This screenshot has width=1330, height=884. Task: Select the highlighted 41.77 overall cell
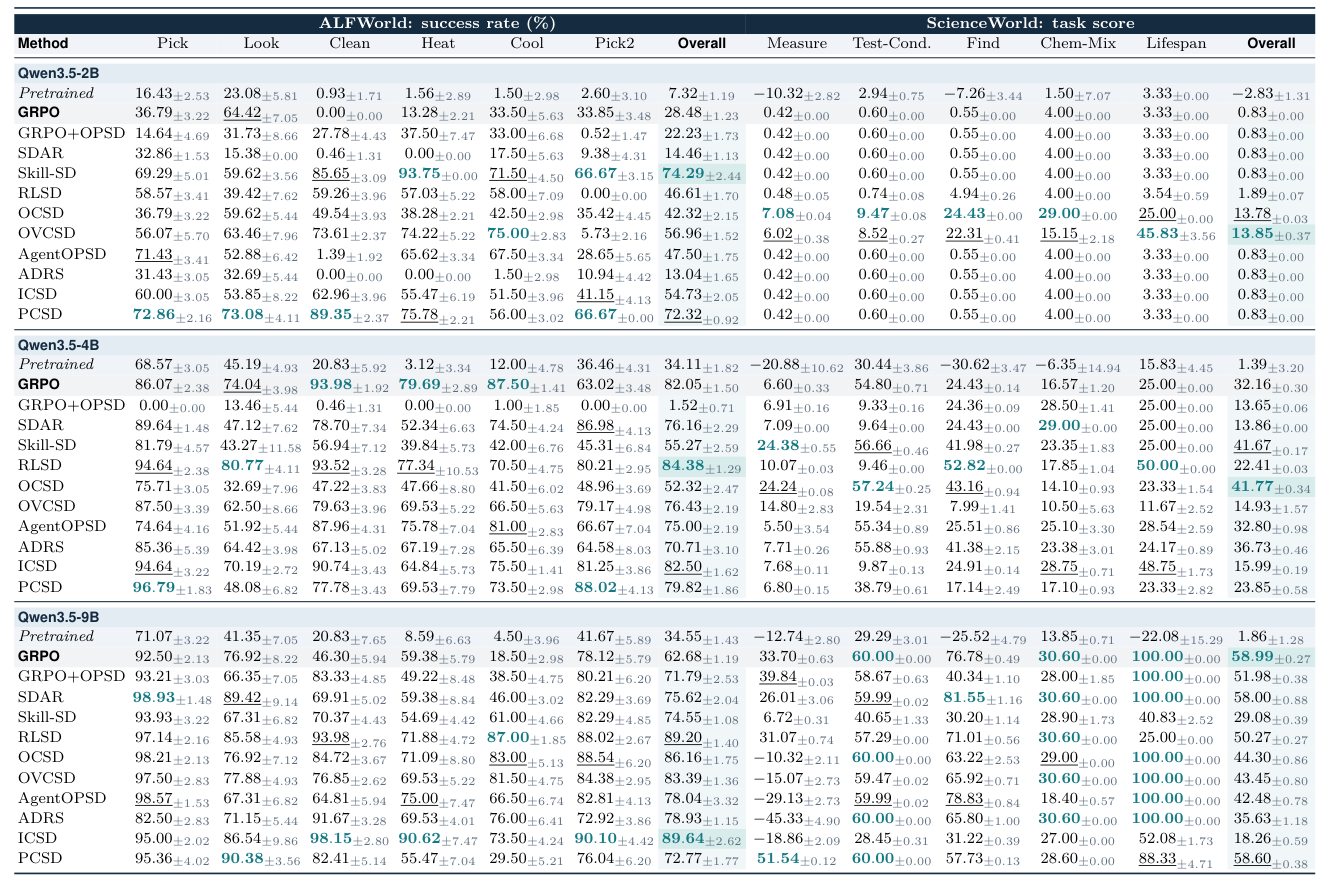click(1271, 486)
